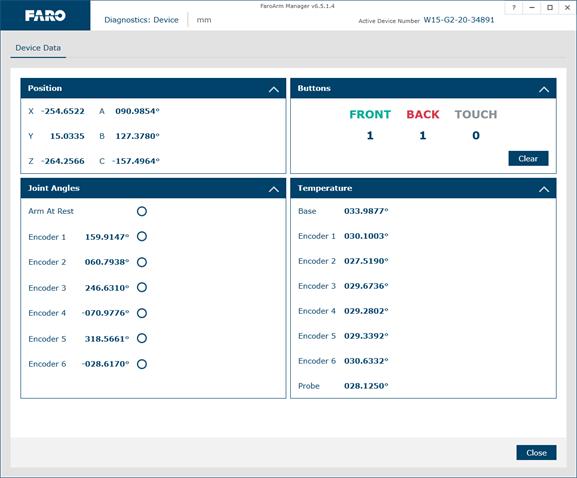Close the diagnostics dialog with Close button
The width and height of the screenshot is (577, 478).
tap(536, 453)
